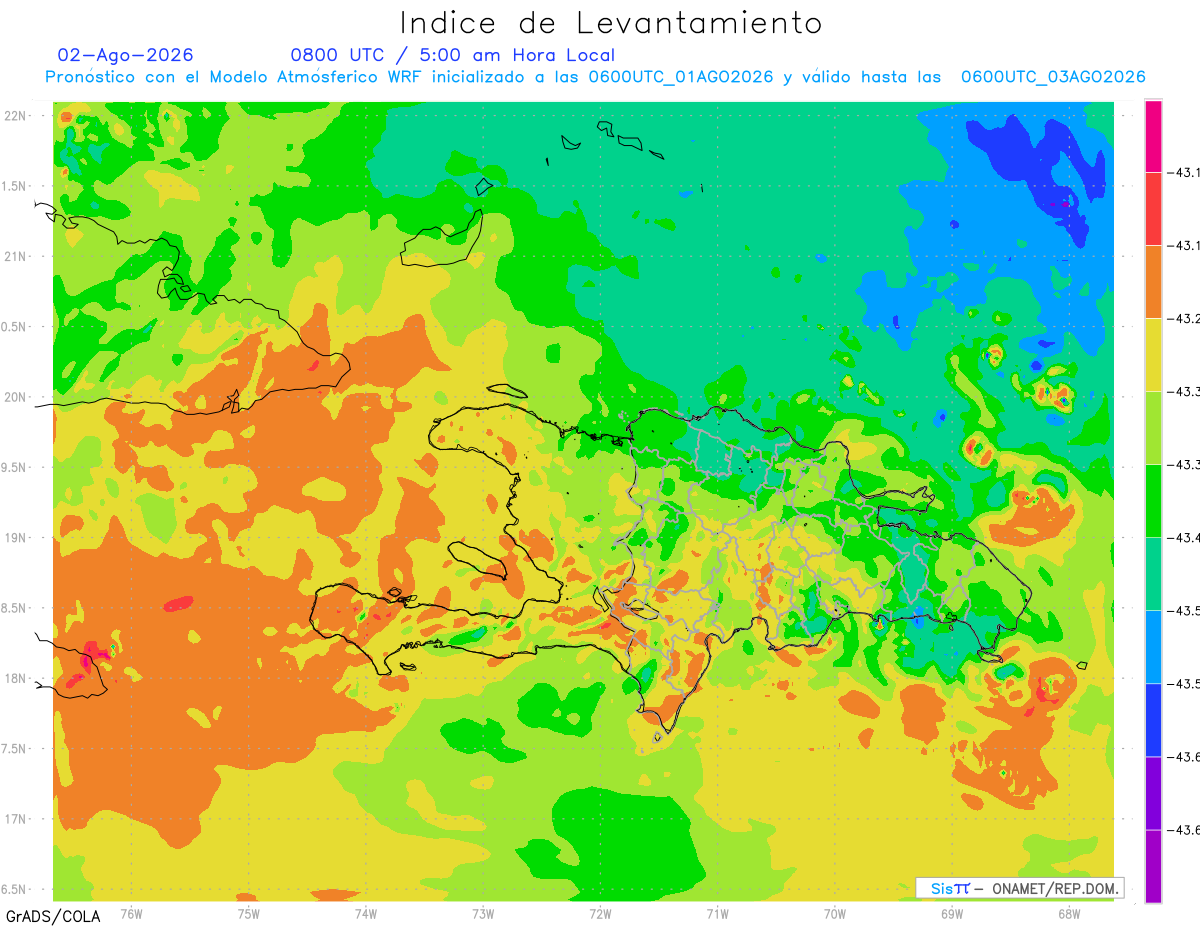The height and width of the screenshot is (927, 1200).
Task: Click the 21N latitude label
Action: click(15, 256)
